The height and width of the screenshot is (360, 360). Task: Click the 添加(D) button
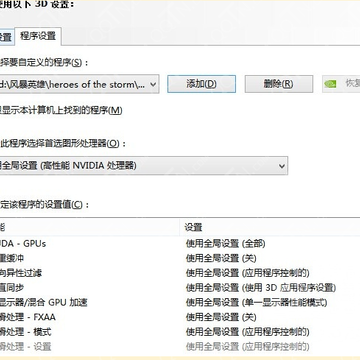click(201, 84)
